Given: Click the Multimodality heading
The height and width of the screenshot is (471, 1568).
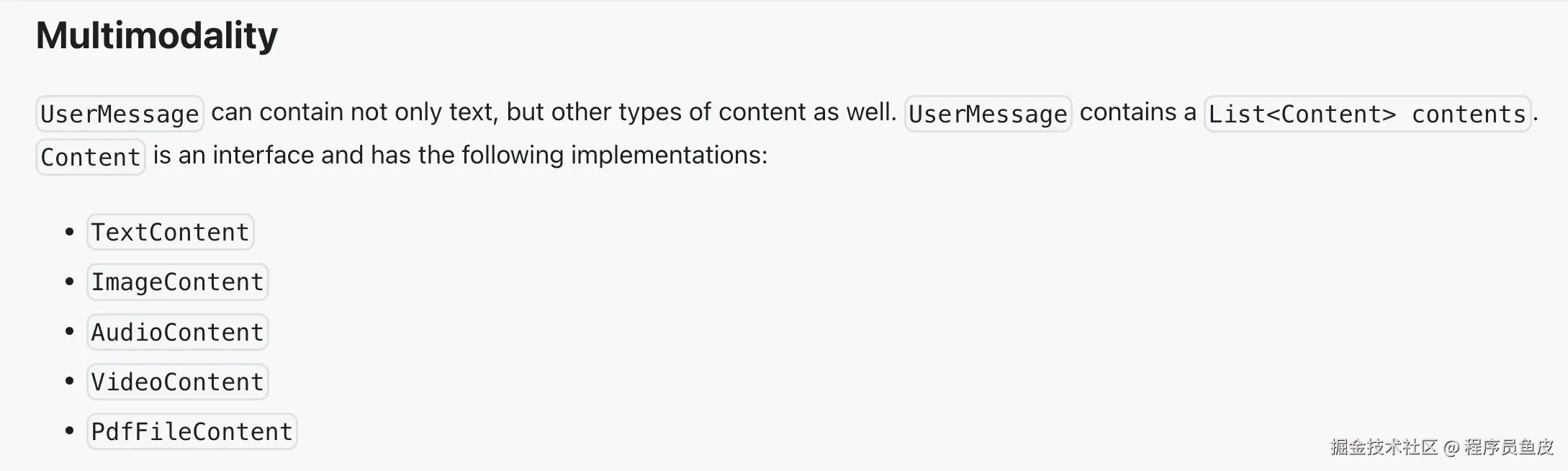Looking at the screenshot, I should point(156,35).
